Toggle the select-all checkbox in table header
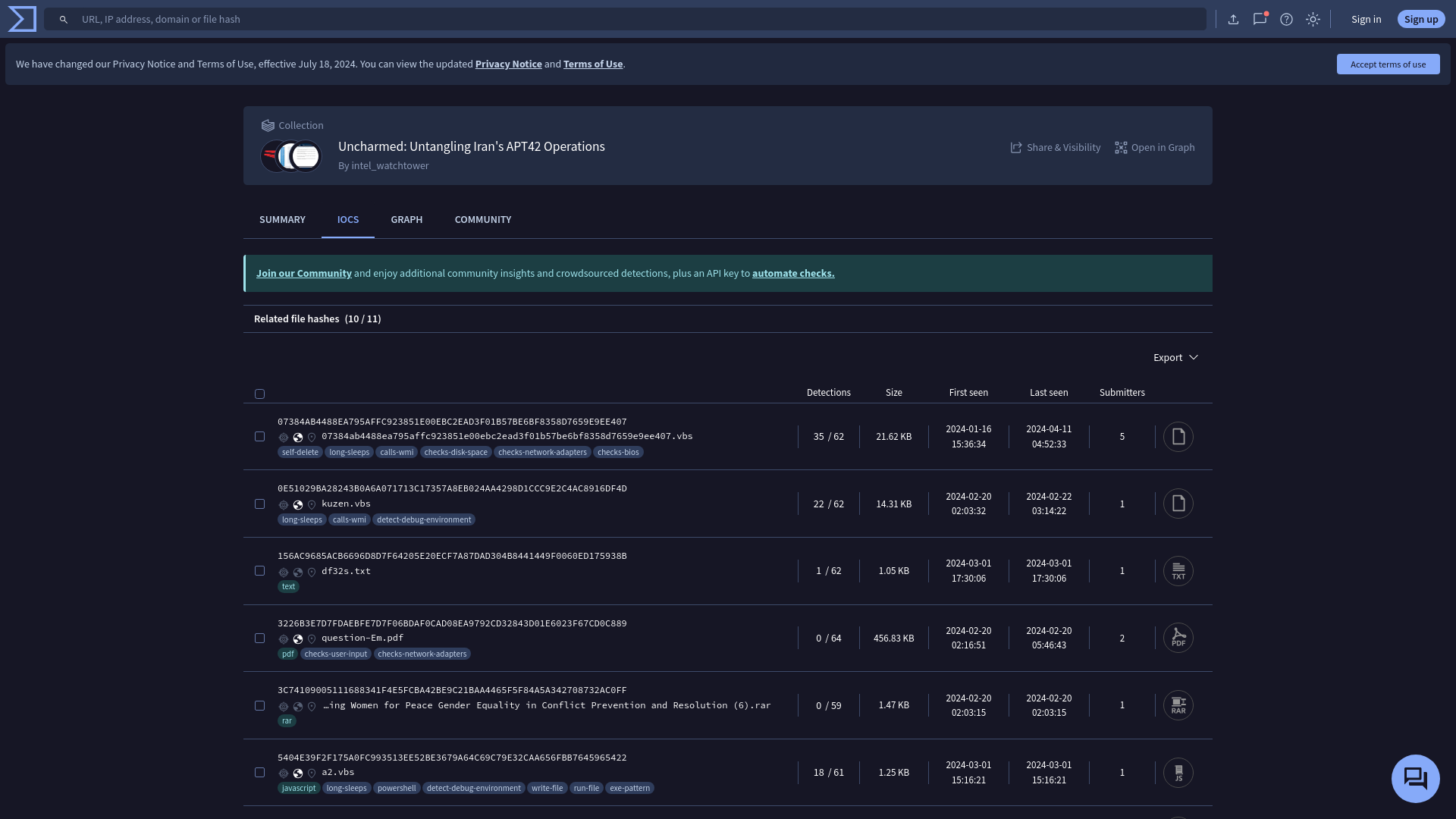This screenshot has height=819, width=1456. coord(259,394)
